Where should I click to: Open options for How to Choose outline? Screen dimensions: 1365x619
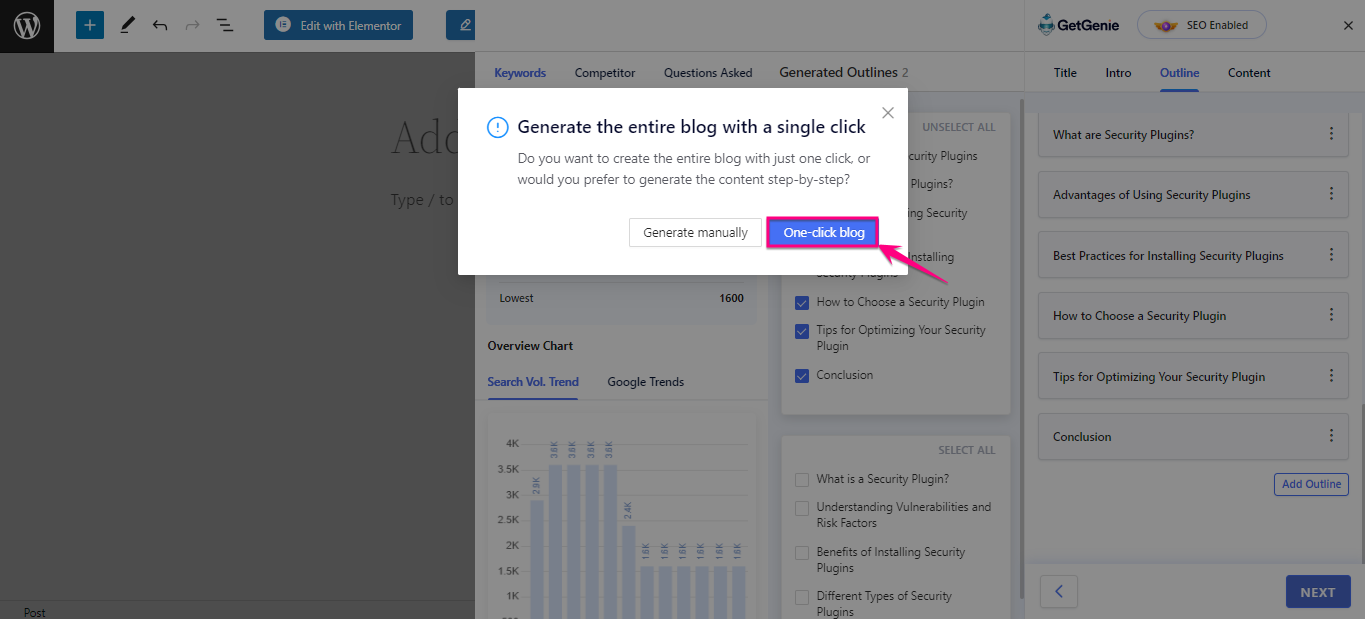tap(1331, 315)
